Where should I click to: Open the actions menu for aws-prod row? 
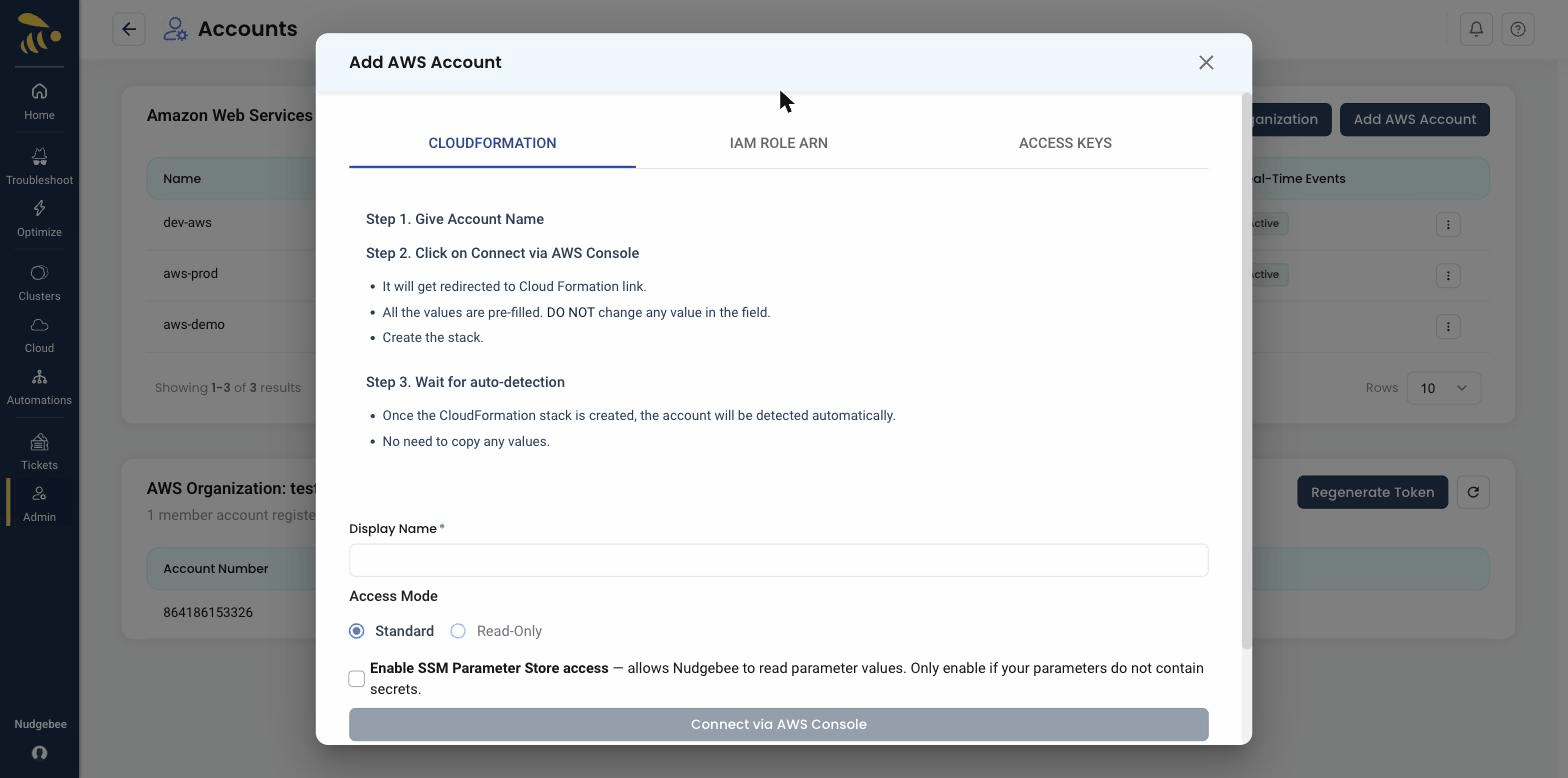coord(1448,275)
